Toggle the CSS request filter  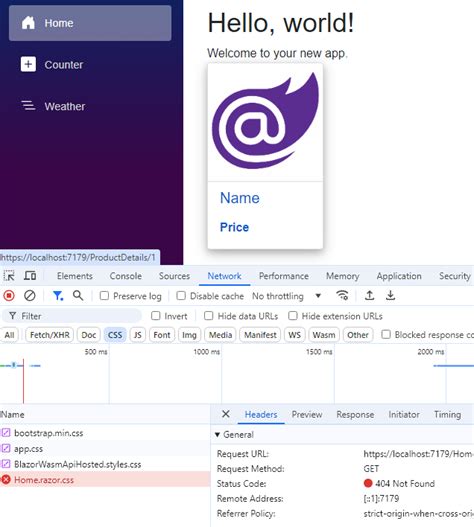click(115, 335)
